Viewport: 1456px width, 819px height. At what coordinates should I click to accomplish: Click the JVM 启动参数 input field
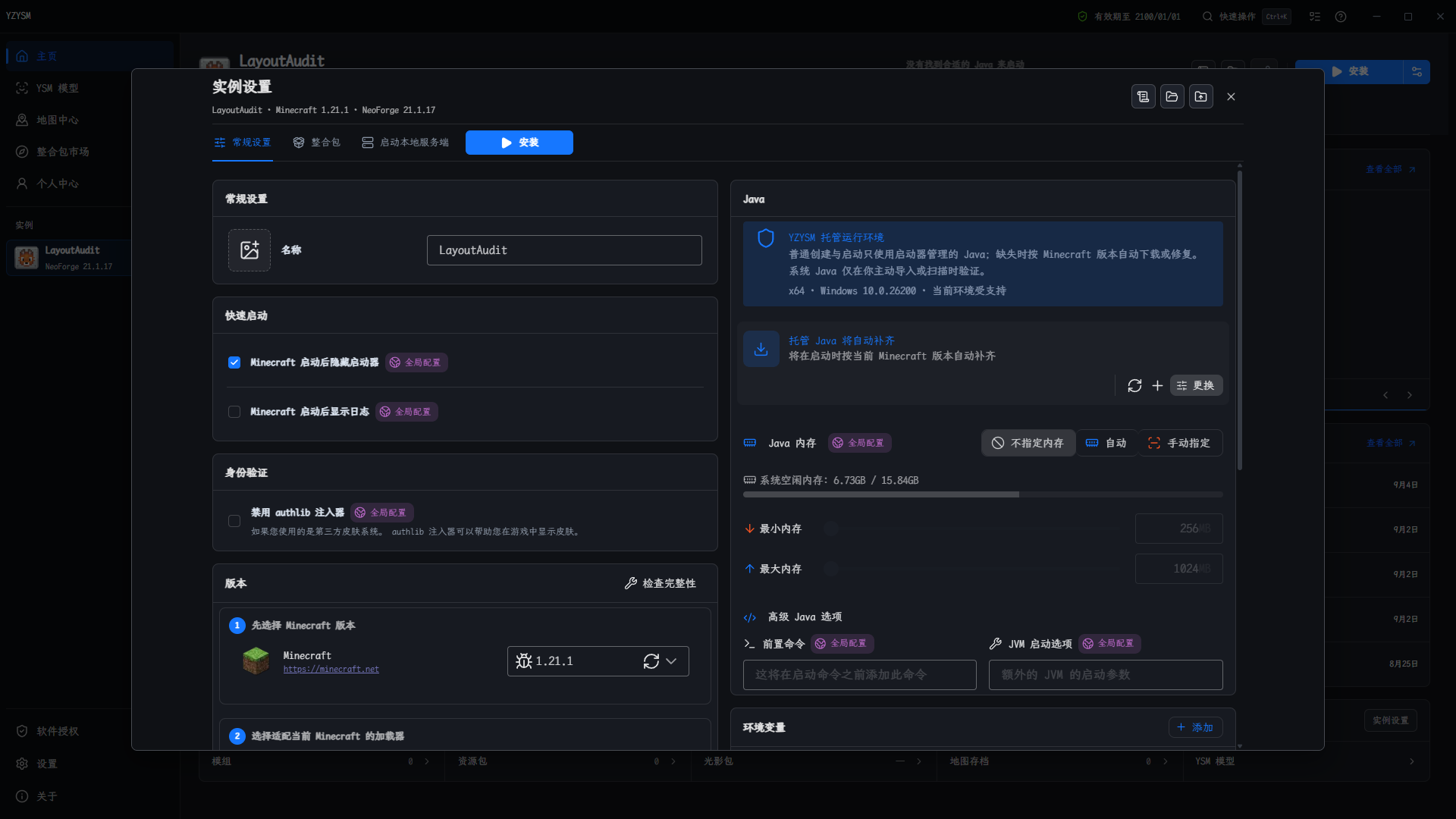click(x=1106, y=675)
